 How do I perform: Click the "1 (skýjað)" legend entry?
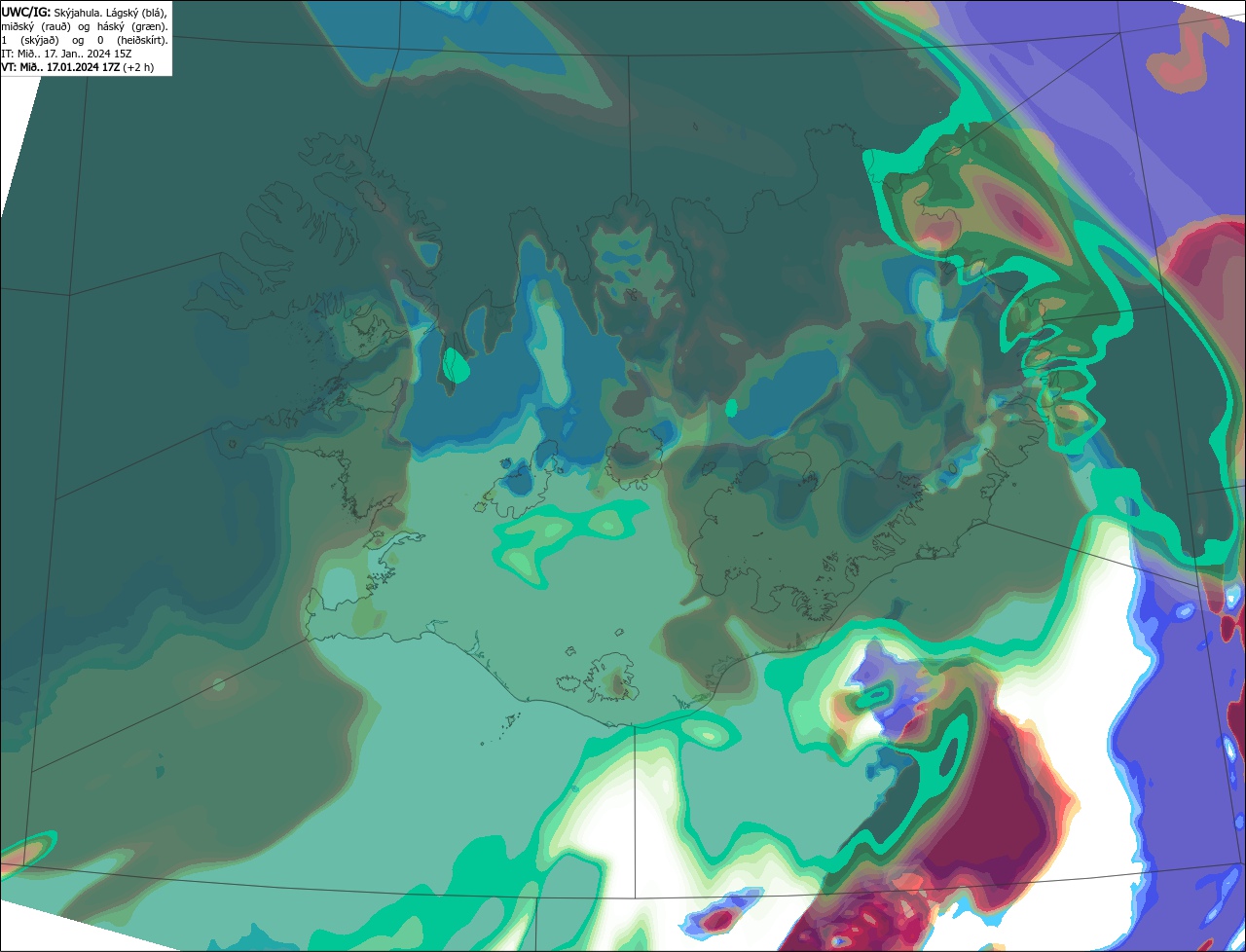(30, 41)
